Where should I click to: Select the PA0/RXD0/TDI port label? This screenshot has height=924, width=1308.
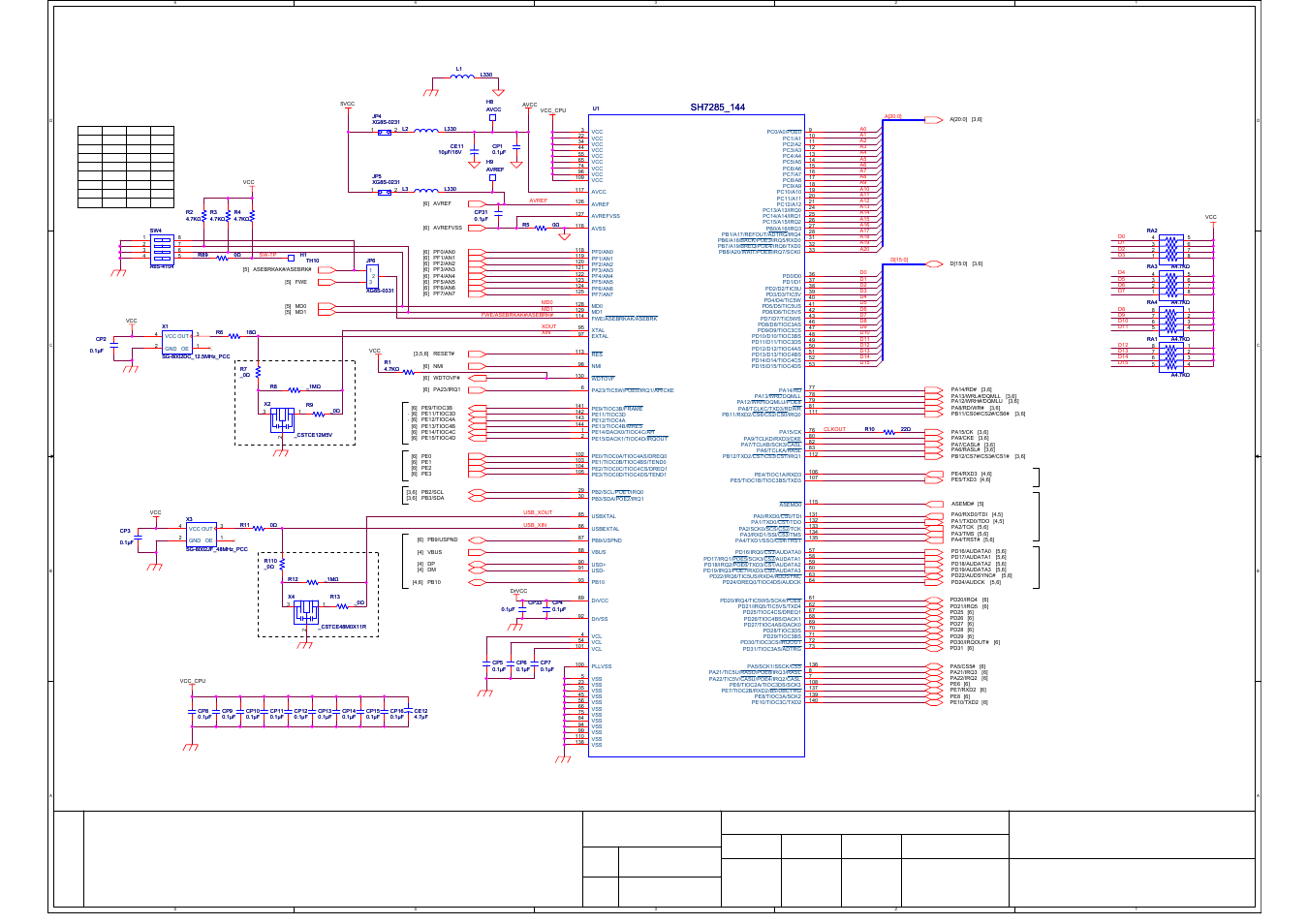click(x=970, y=515)
